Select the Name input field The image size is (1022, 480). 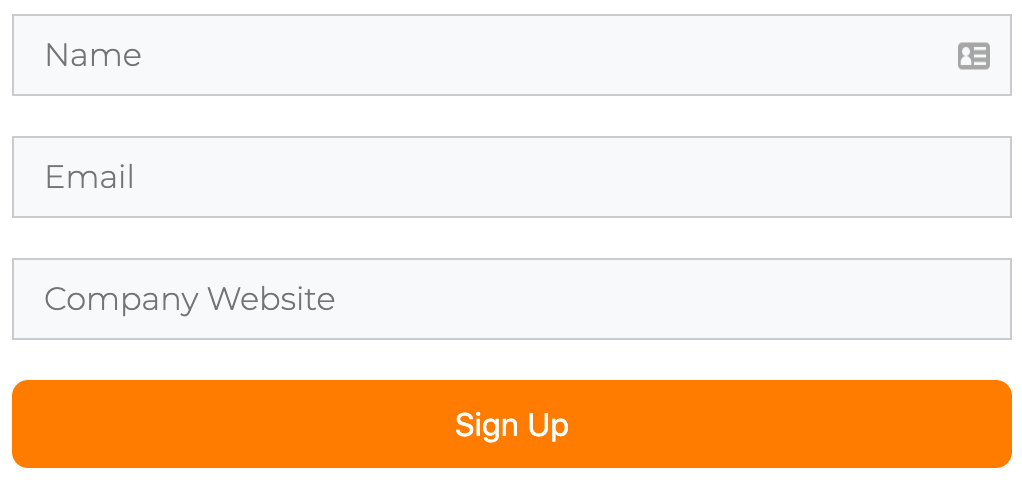(x=512, y=55)
